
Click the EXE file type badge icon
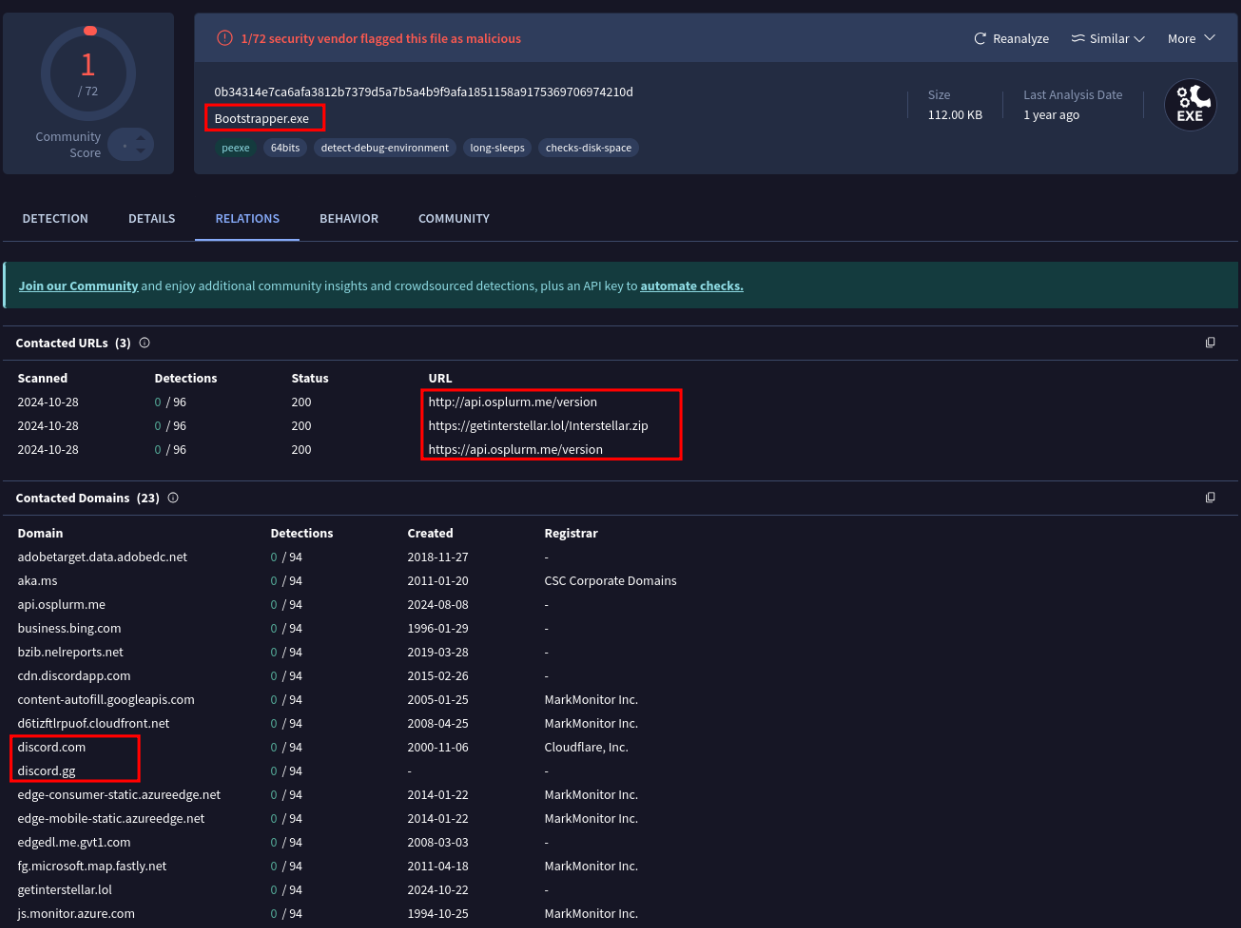(x=1189, y=104)
